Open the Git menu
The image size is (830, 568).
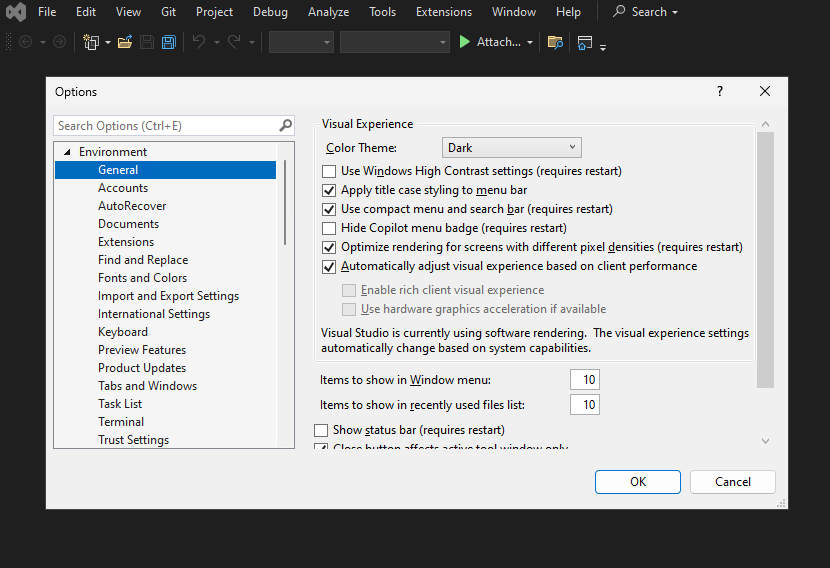pyautogui.click(x=168, y=12)
